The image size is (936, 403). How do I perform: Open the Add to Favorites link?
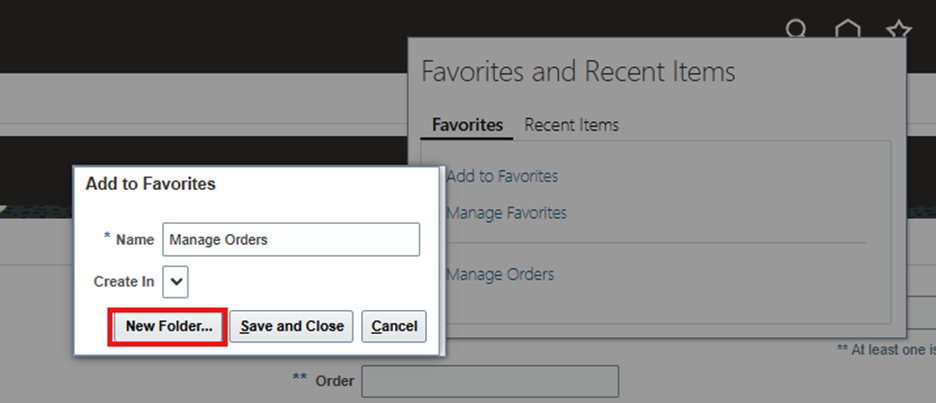[502, 176]
